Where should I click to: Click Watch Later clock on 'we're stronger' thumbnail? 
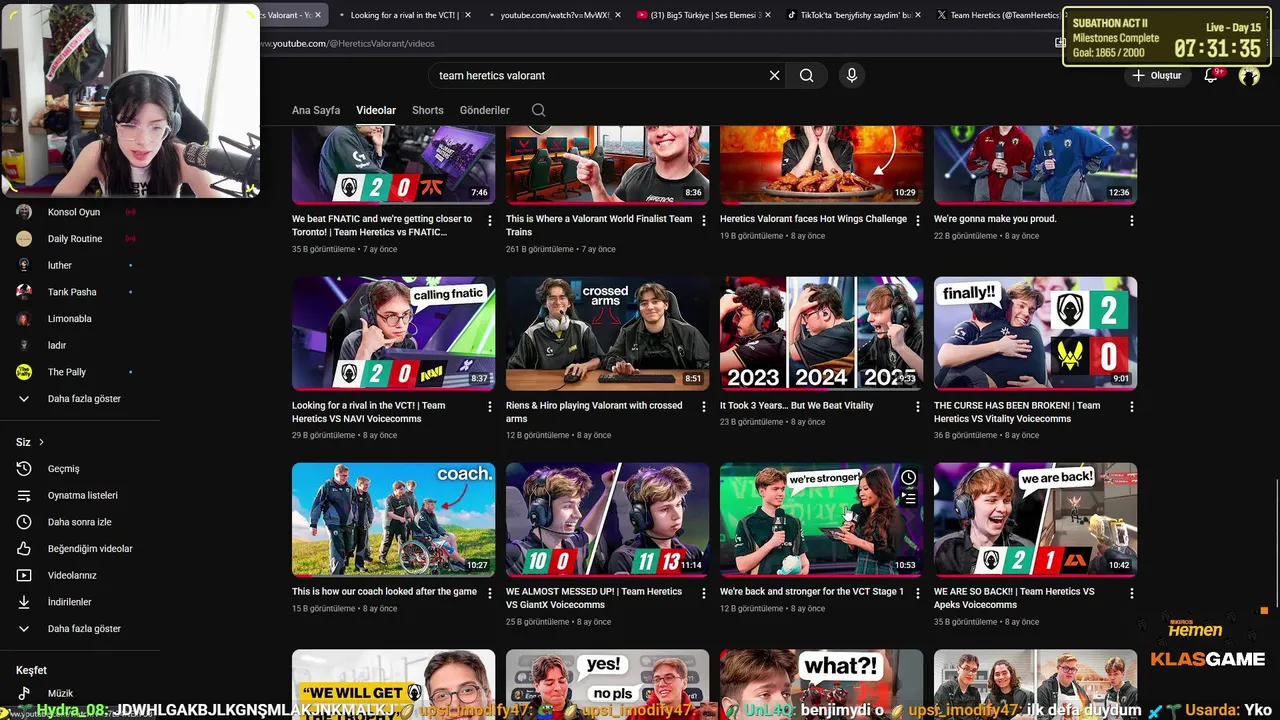(x=908, y=478)
